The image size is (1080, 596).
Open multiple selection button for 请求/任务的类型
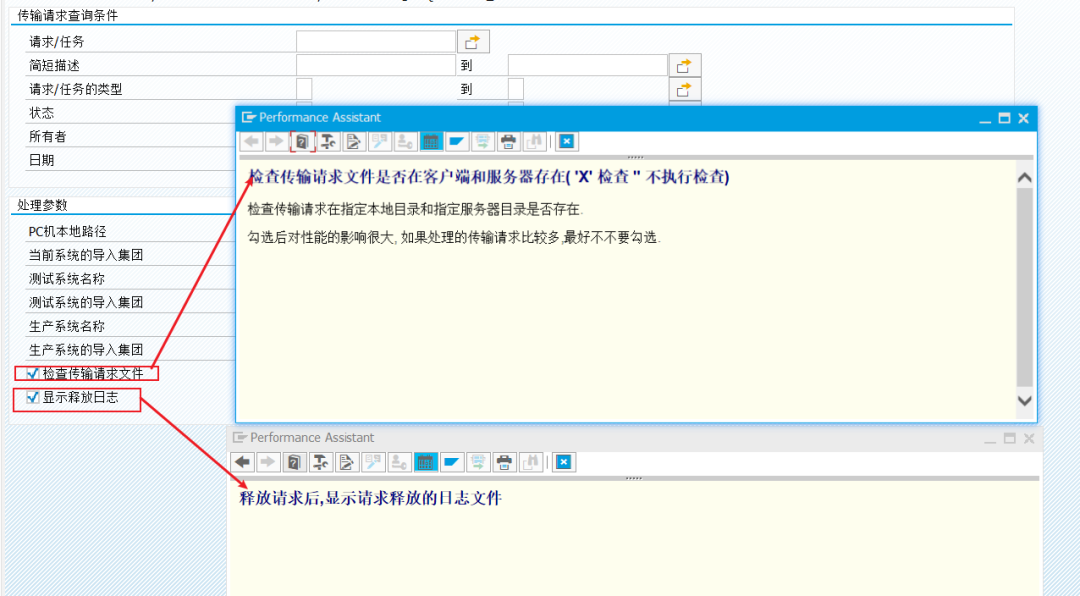click(685, 89)
